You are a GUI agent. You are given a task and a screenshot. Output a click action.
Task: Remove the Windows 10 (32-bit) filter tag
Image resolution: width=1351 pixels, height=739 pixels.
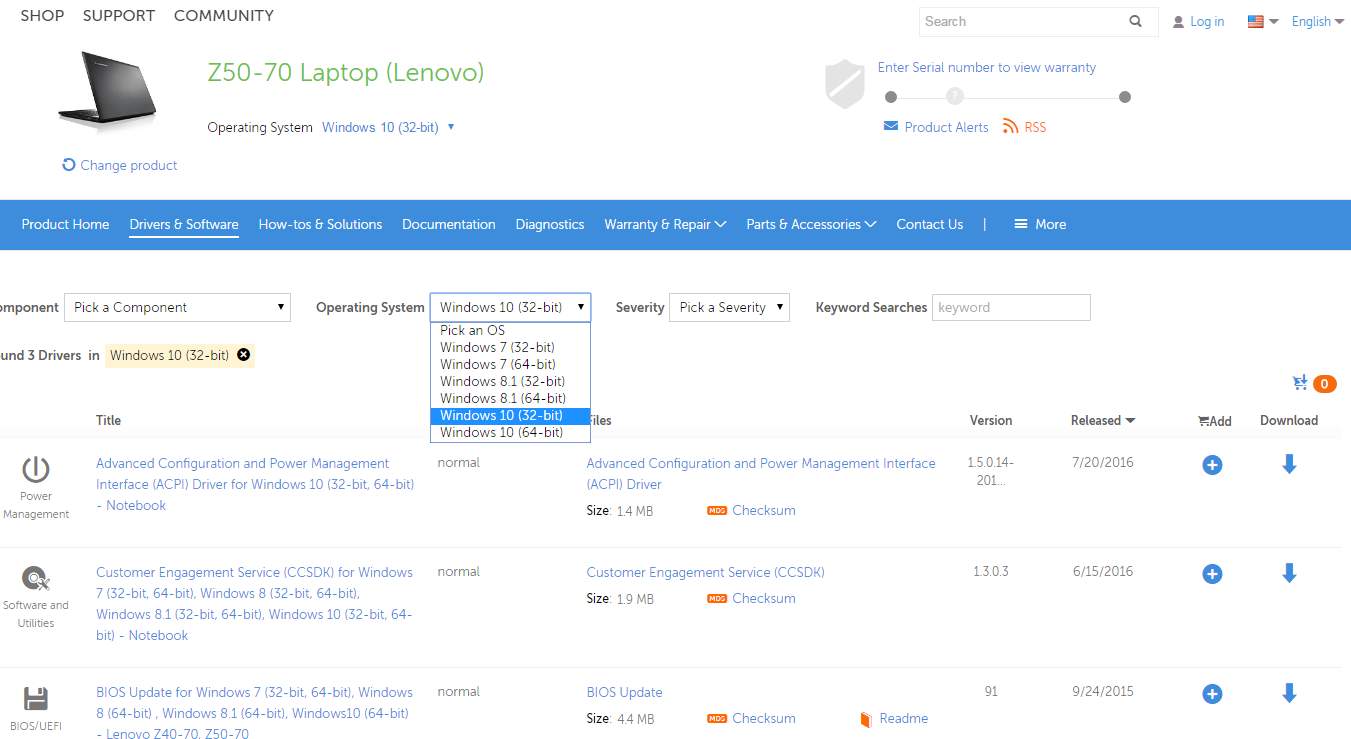pos(244,355)
